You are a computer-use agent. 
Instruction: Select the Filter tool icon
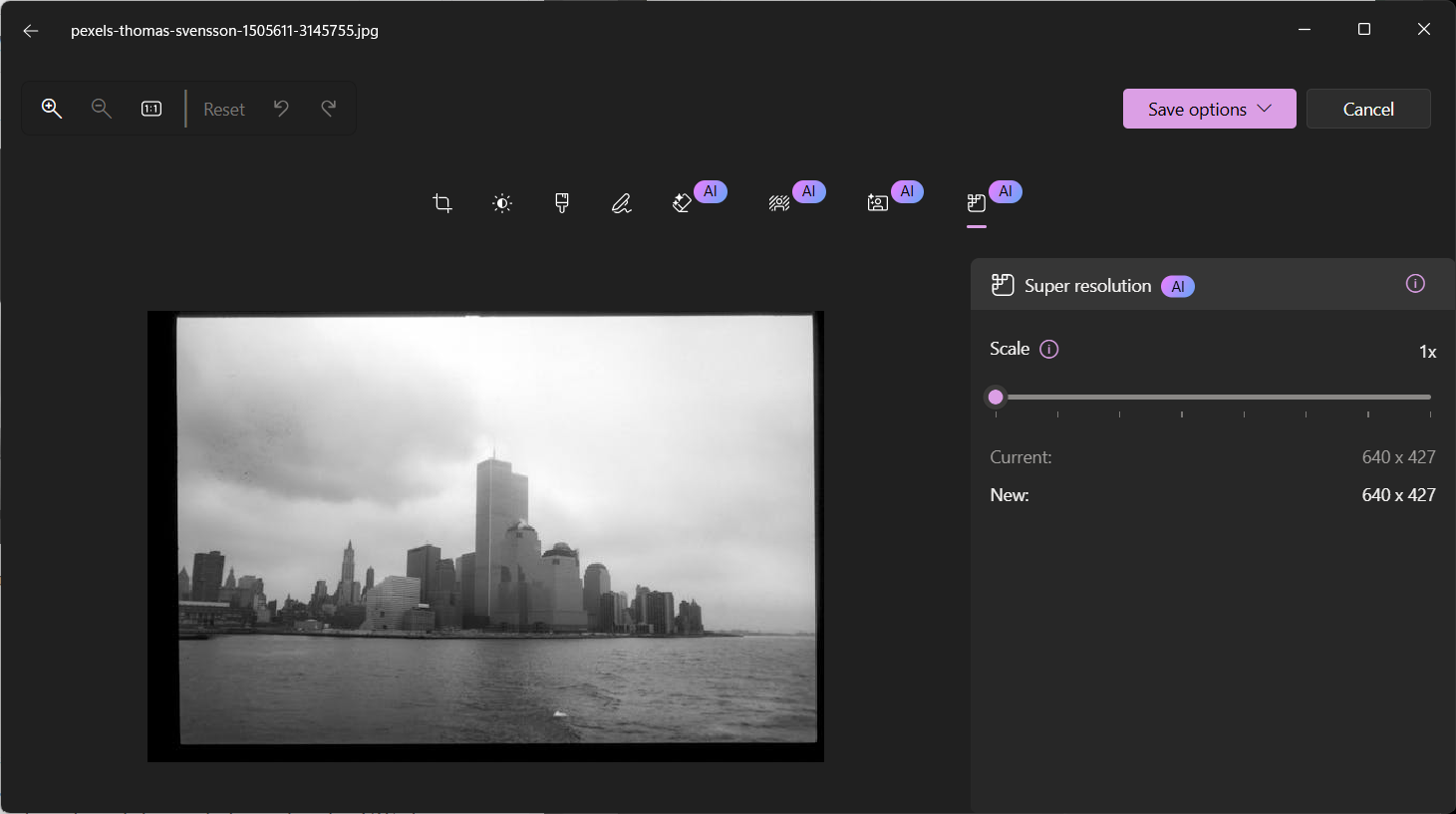click(562, 203)
